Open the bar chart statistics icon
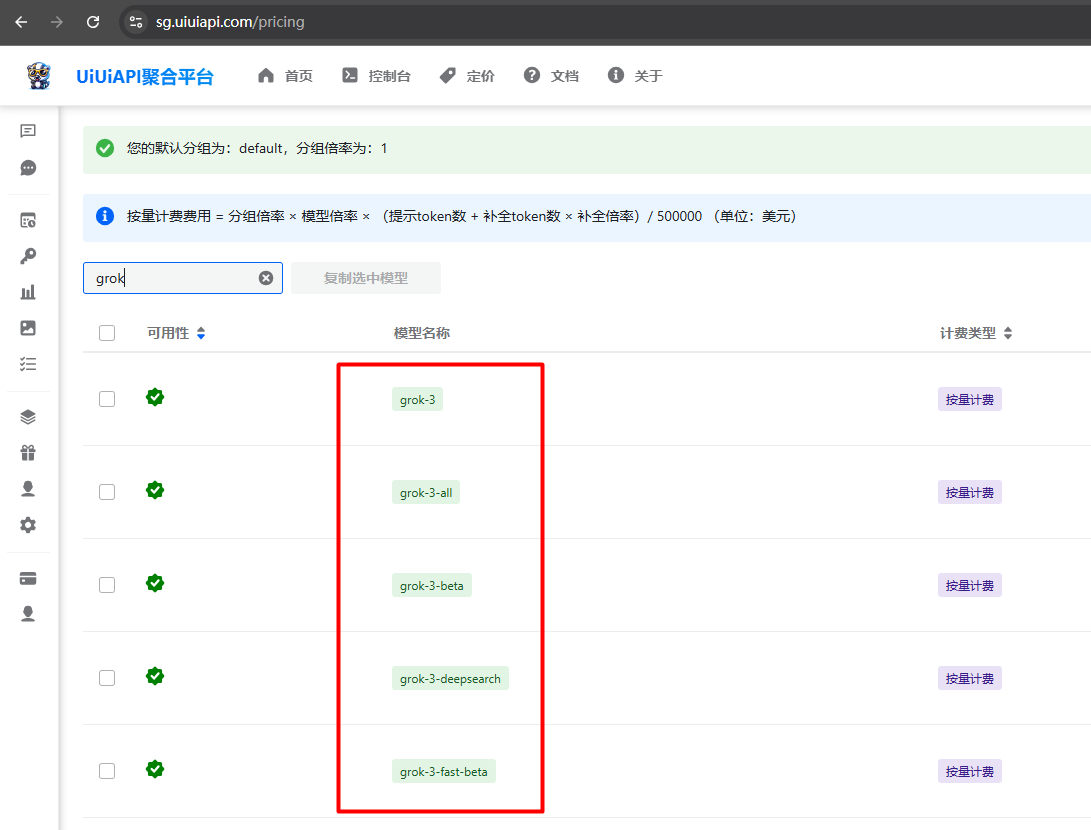The height and width of the screenshot is (830, 1091). [x=29, y=291]
